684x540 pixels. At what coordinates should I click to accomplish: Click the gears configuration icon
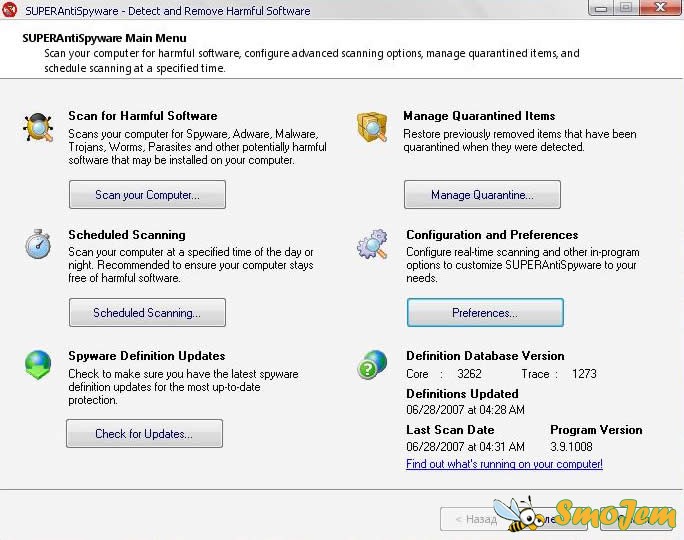pos(372,244)
